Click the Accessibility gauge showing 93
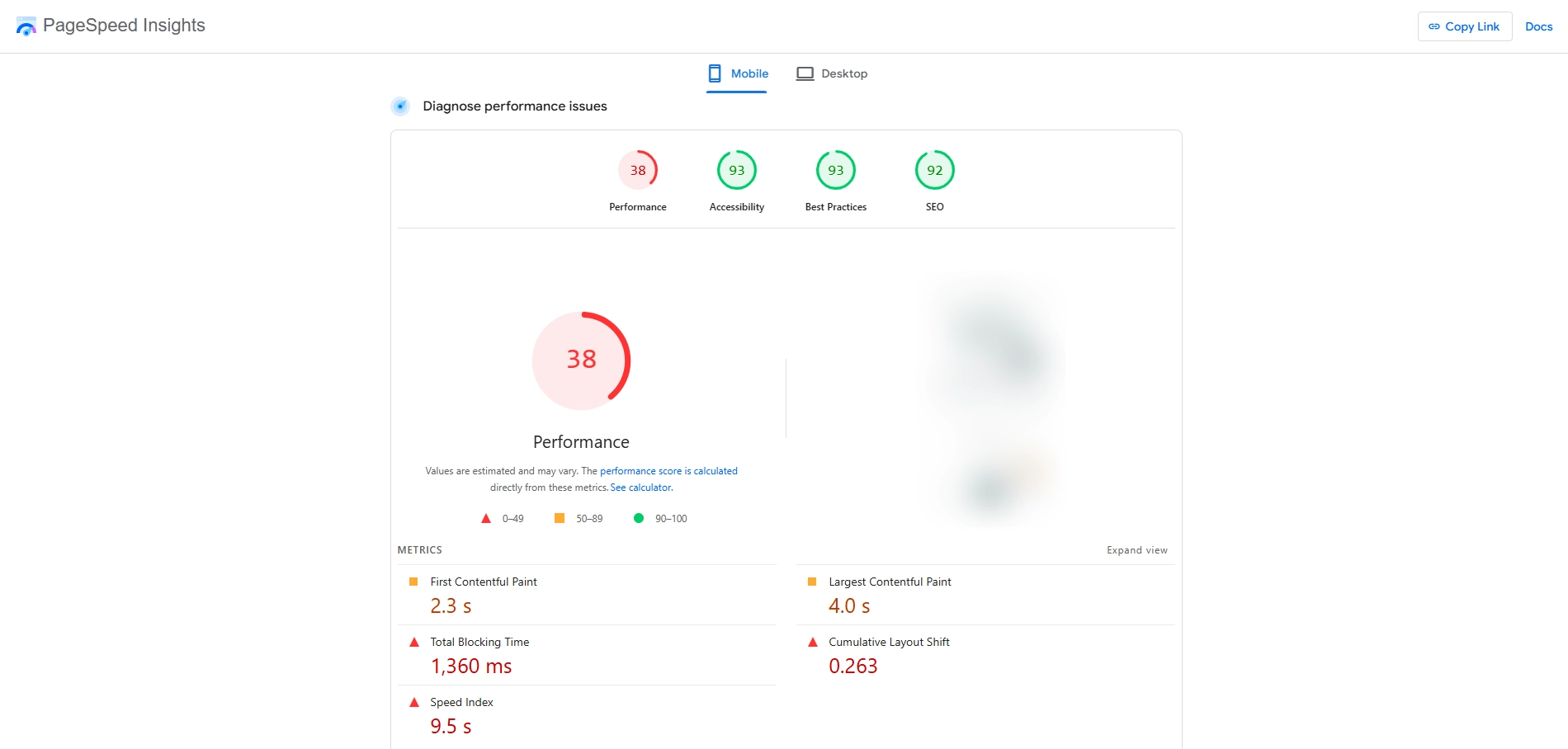1568x749 pixels. [737, 170]
